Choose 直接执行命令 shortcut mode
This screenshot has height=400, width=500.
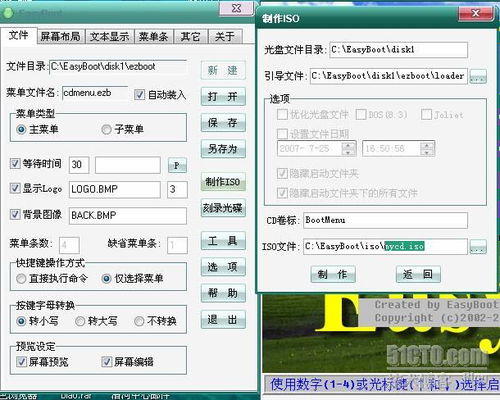point(21,279)
